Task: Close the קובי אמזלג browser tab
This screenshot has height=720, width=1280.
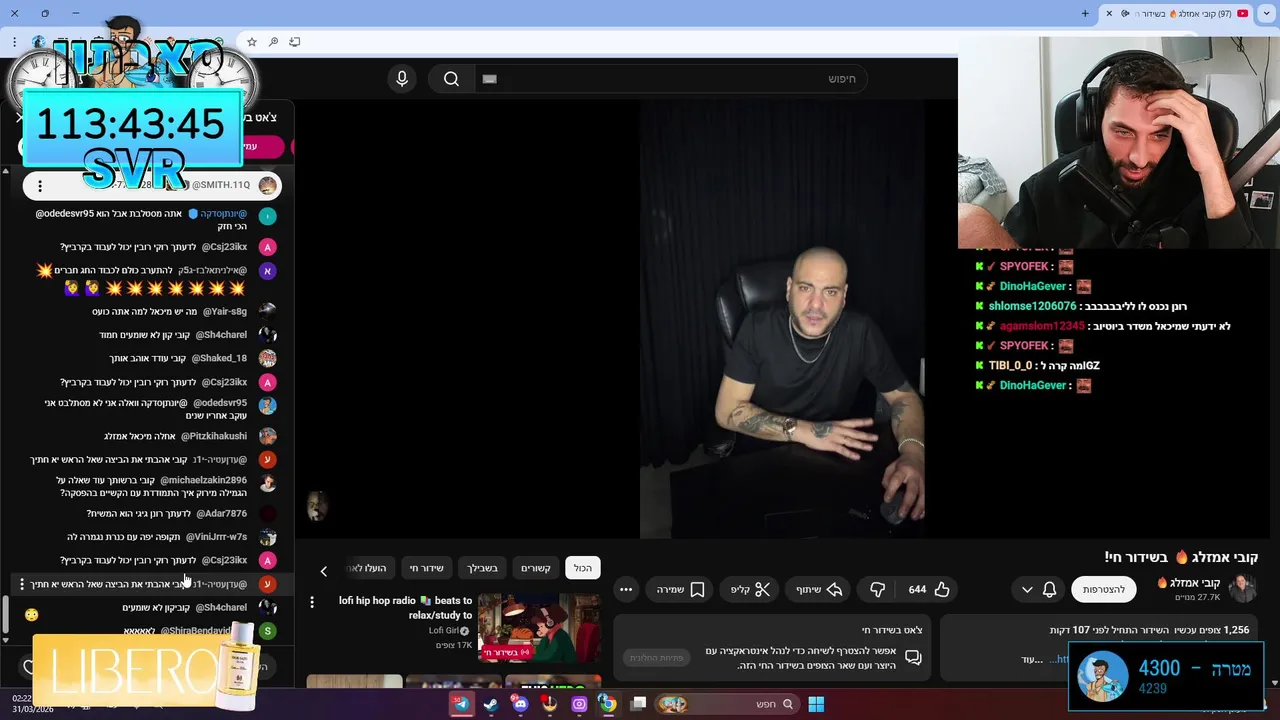Action: (1108, 13)
